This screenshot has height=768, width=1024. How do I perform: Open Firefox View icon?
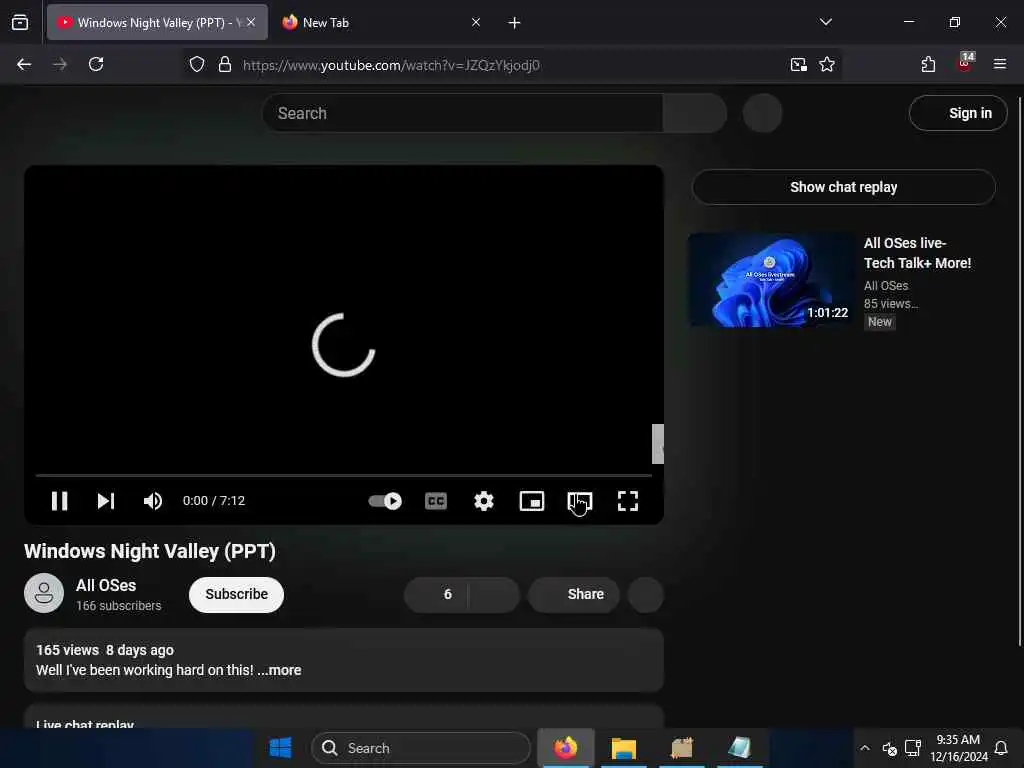click(20, 22)
